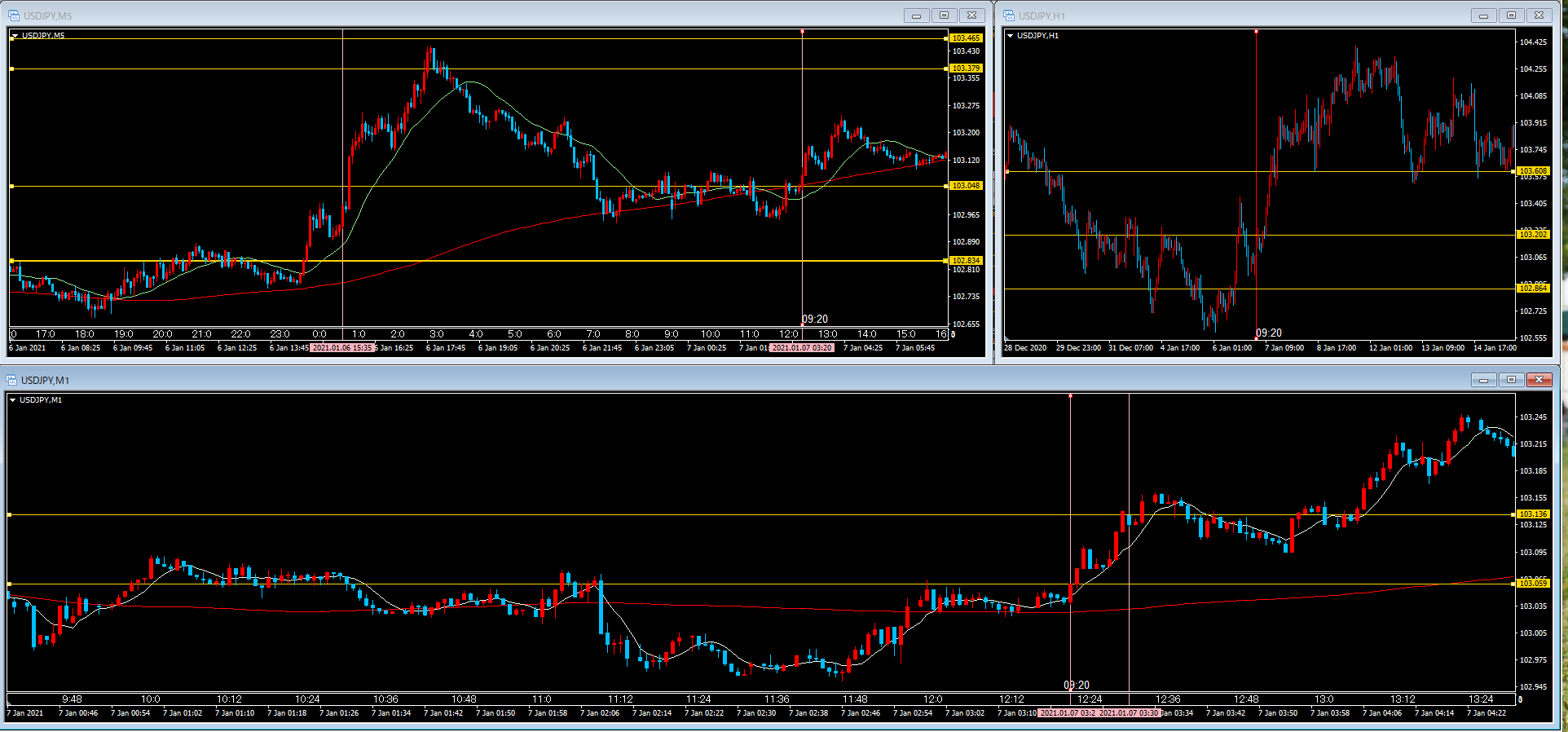Screen dimensions: 1568x732
Task: Select the 2021.01.07 03:20 marker on M5
Action: [x=802, y=348]
